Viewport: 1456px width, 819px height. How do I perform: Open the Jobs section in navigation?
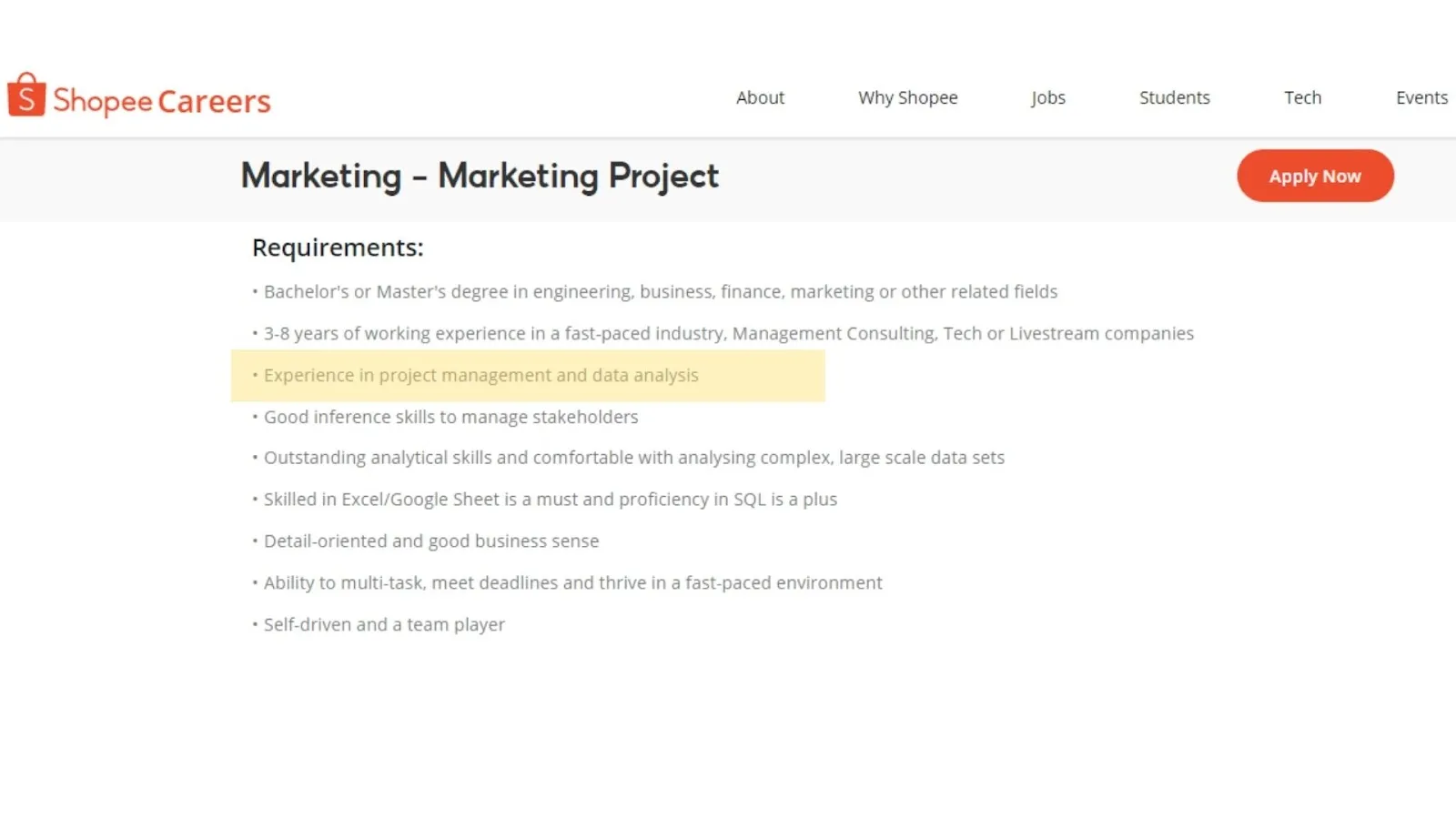point(1047,97)
